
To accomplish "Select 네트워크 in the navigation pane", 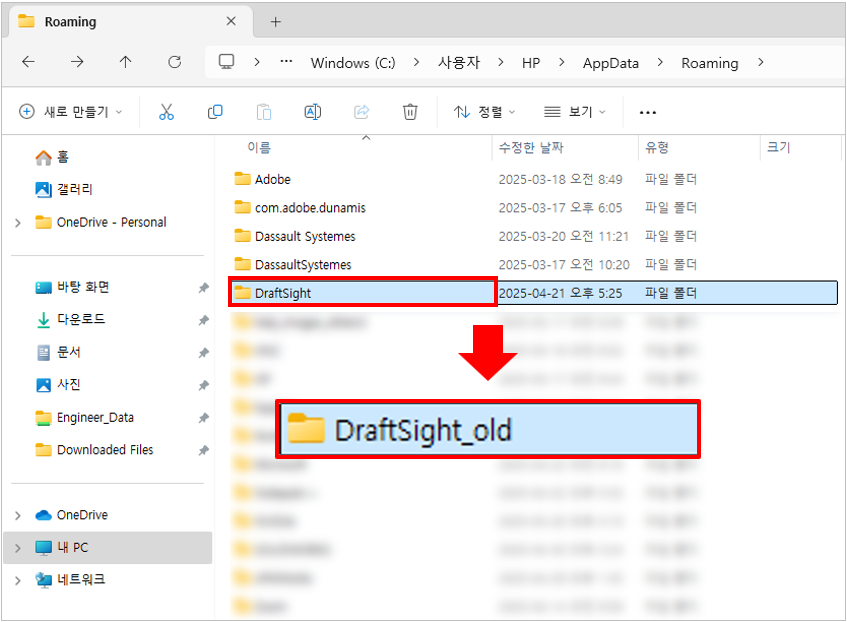I will [70, 580].
